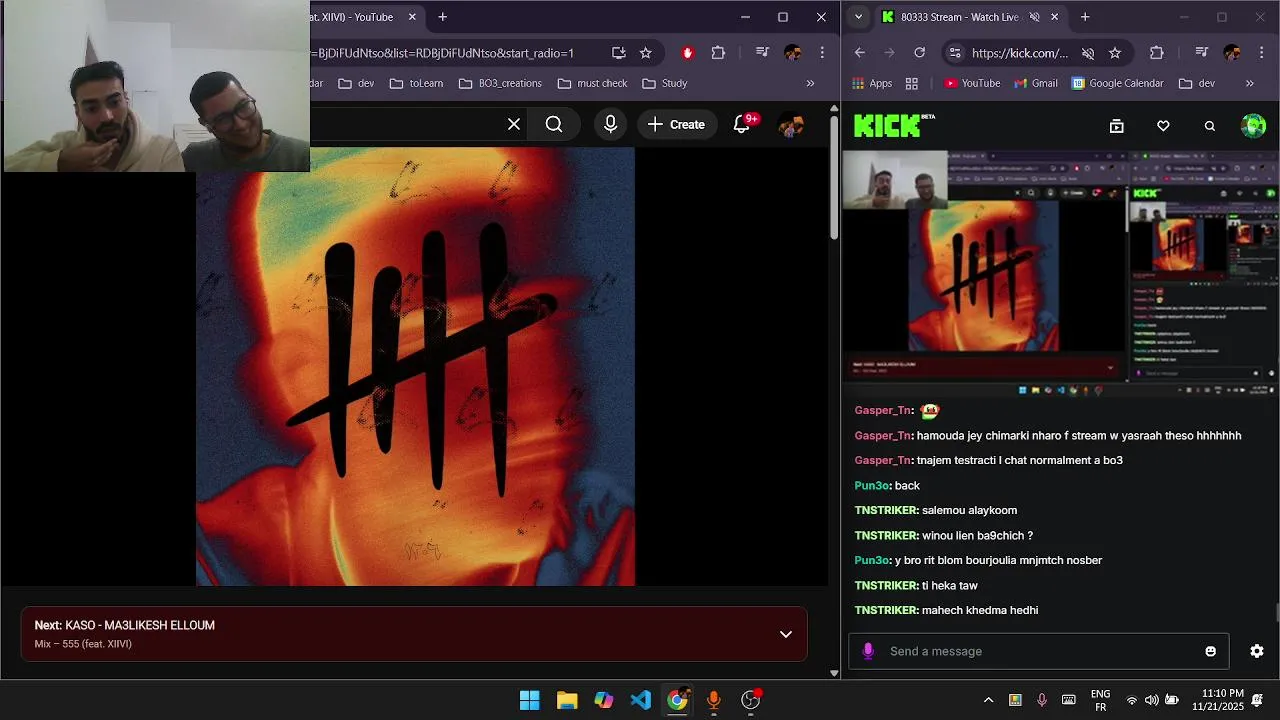Screen dimensions: 1280x720
Task: Open media control icon in YouTube window
Action: click(762, 53)
